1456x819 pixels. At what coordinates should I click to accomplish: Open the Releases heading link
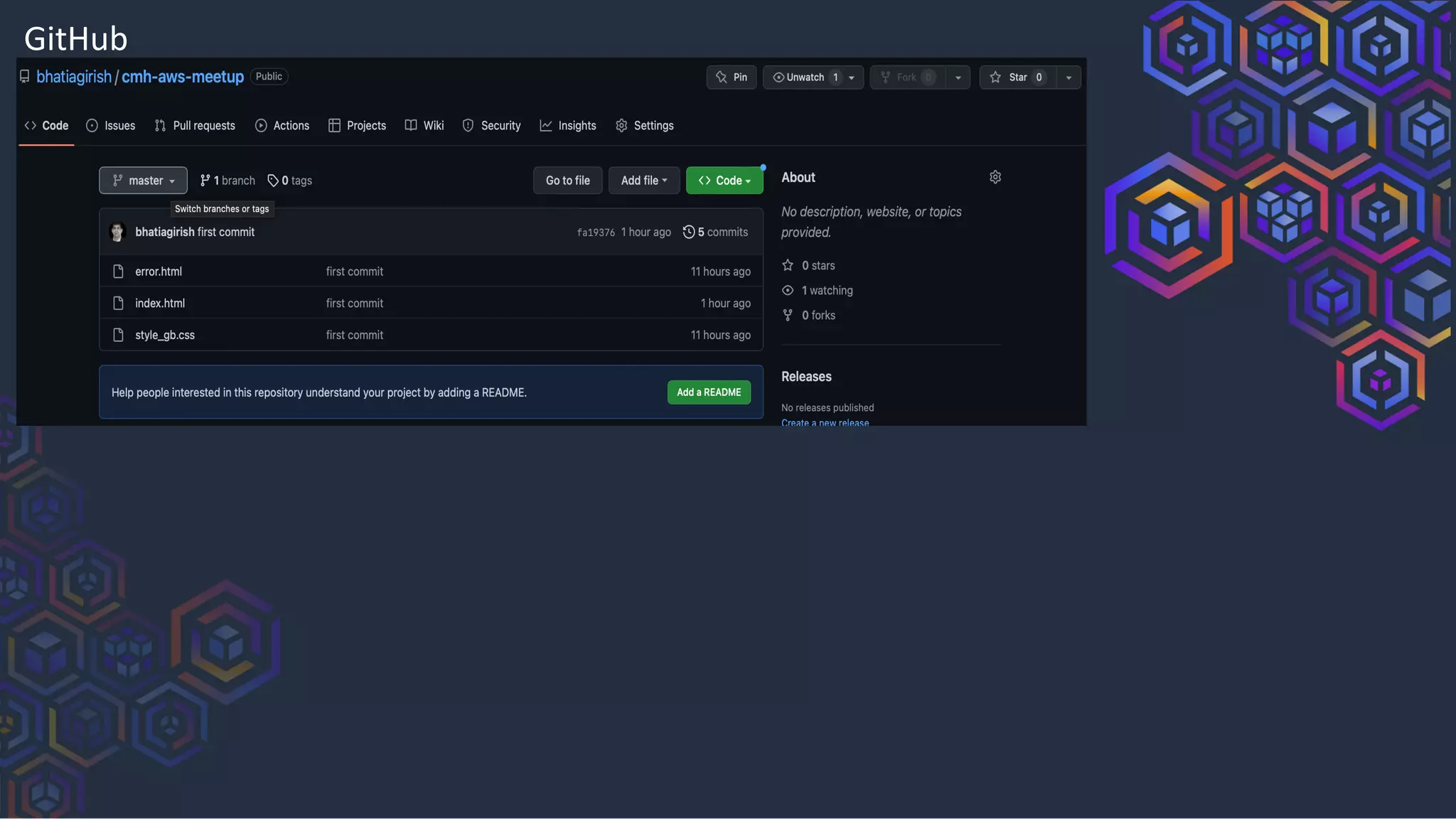[806, 377]
